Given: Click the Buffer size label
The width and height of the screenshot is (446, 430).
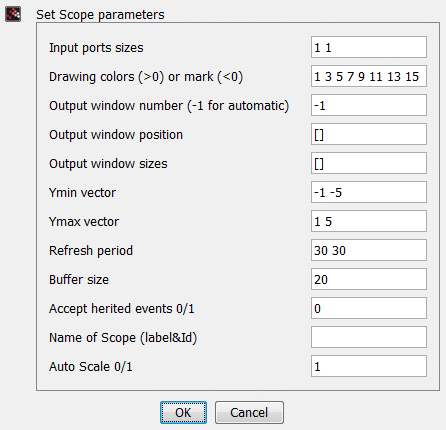Looking at the screenshot, I should (x=79, y=280).
